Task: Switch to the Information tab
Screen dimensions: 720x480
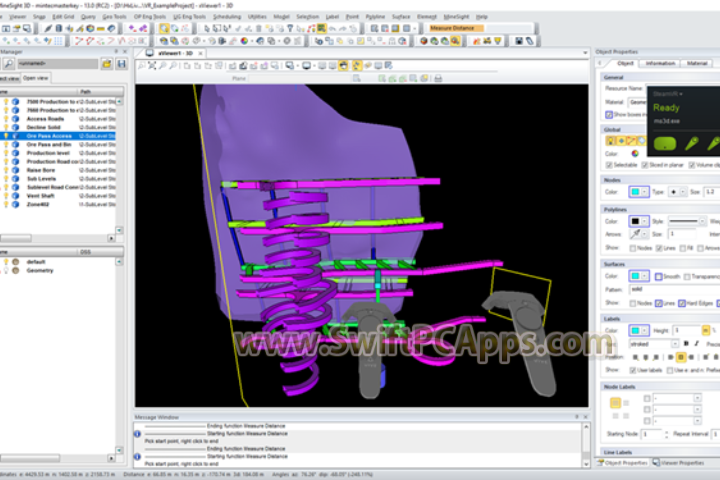Action: (x=660, y=63)
